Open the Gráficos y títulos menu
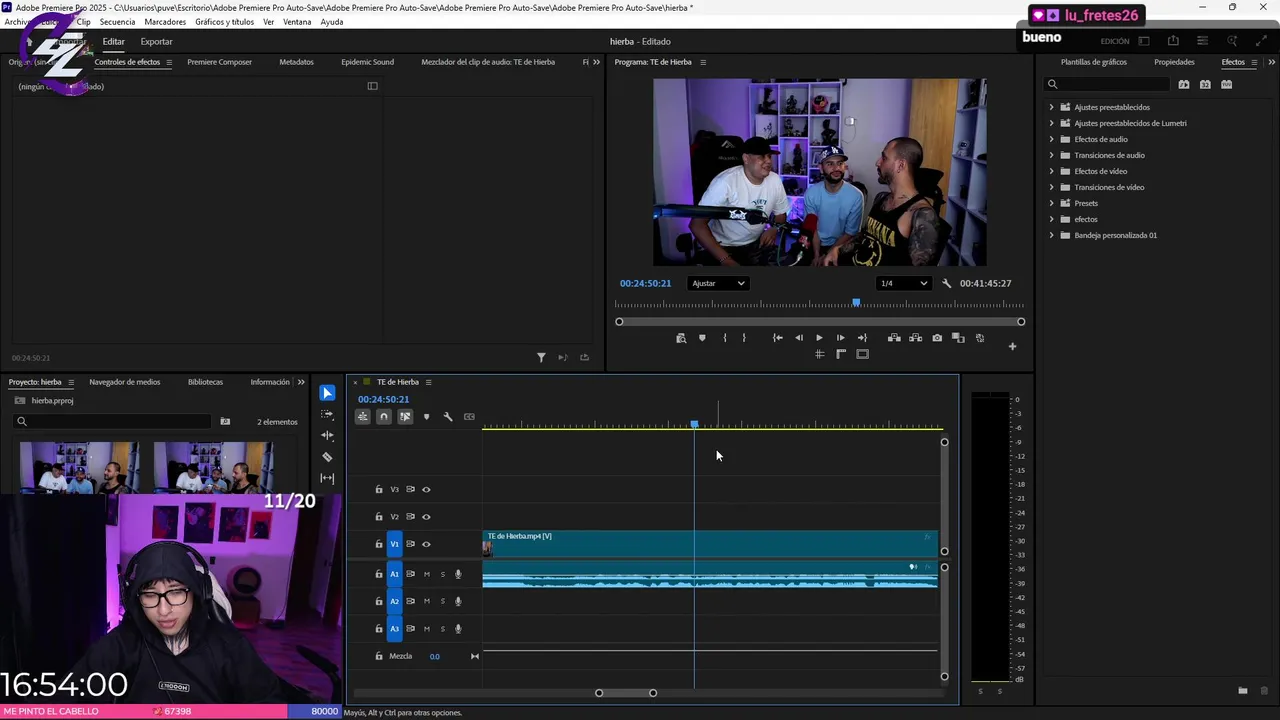Screen dimensions: 1280x720 (224, 22)
